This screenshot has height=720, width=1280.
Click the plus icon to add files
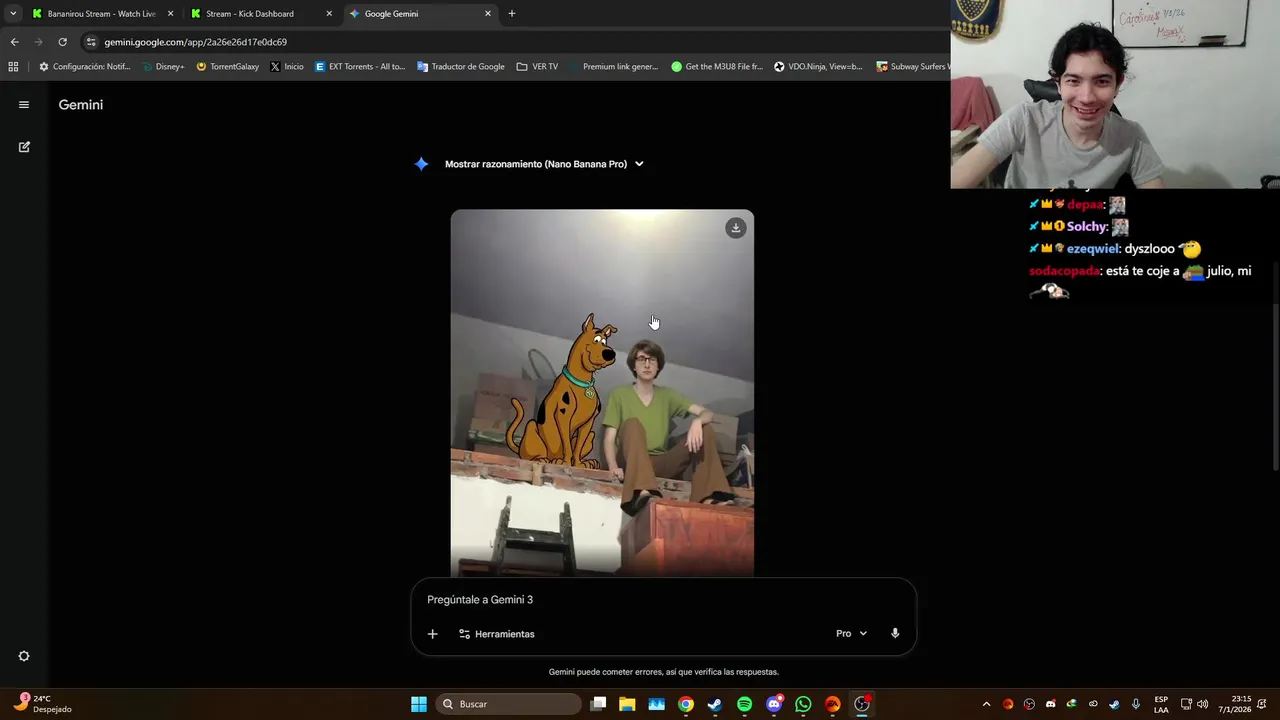pos(432,634)
